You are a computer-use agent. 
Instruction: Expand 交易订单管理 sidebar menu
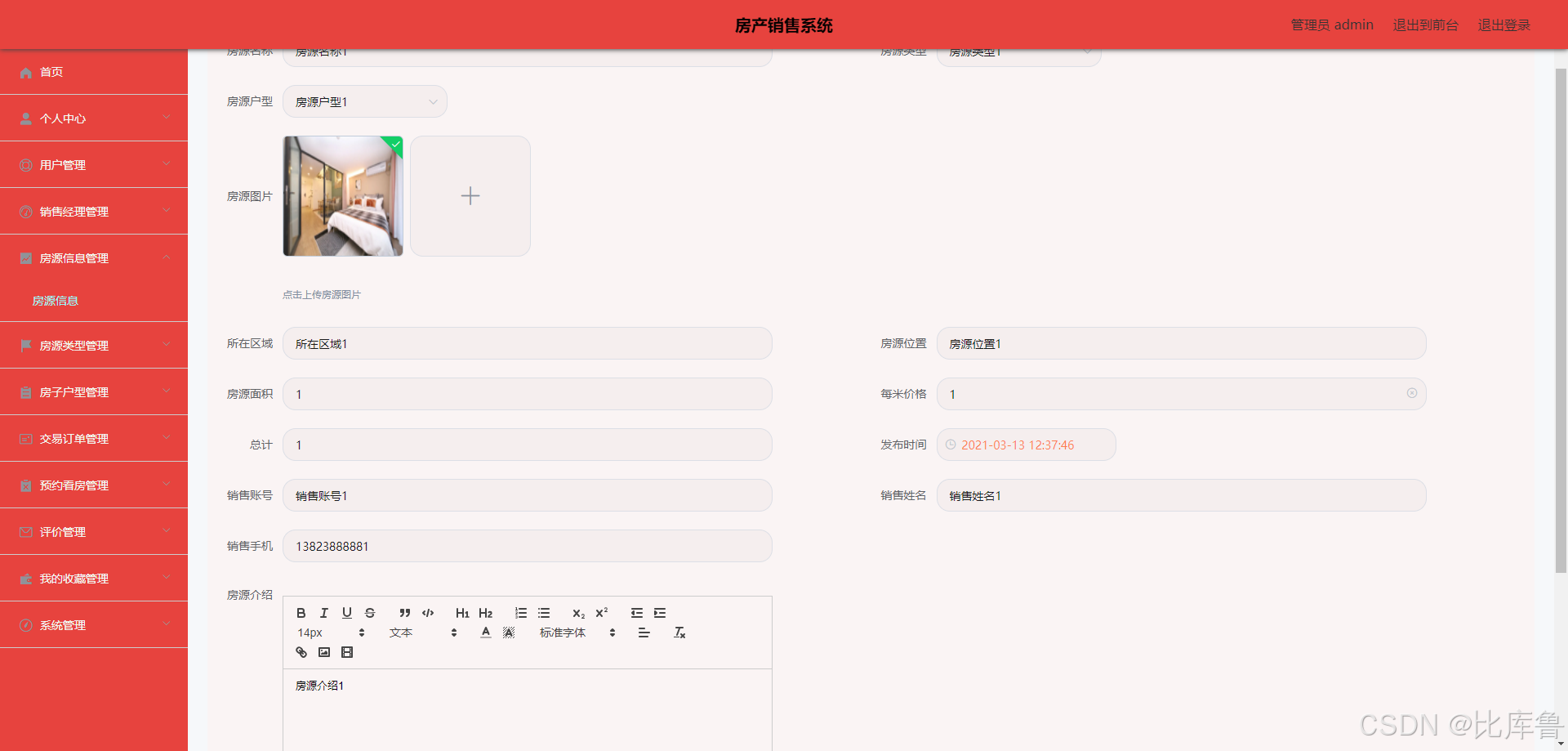coord(94,439)
